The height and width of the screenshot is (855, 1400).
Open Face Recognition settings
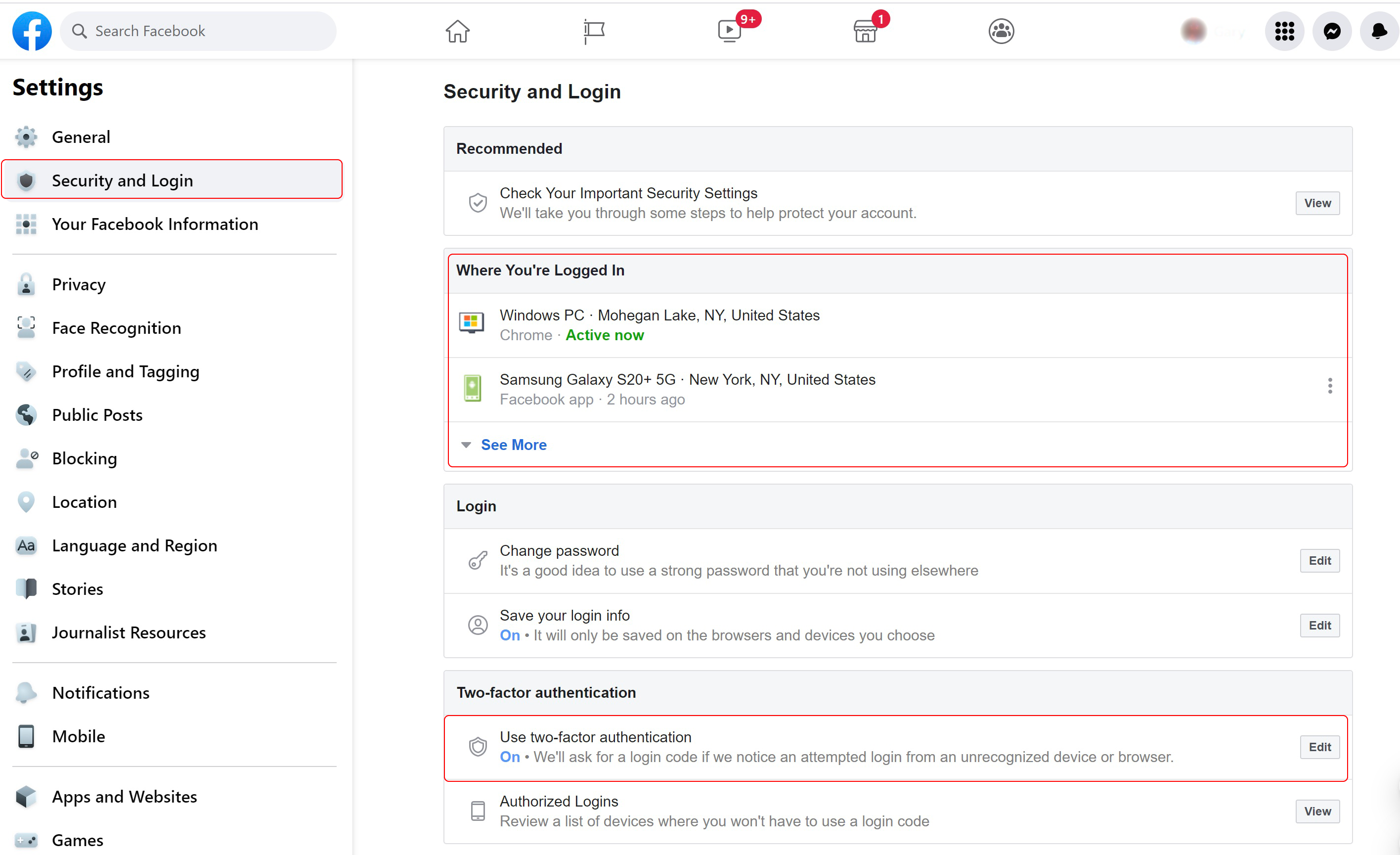click(x=116, y=327)
